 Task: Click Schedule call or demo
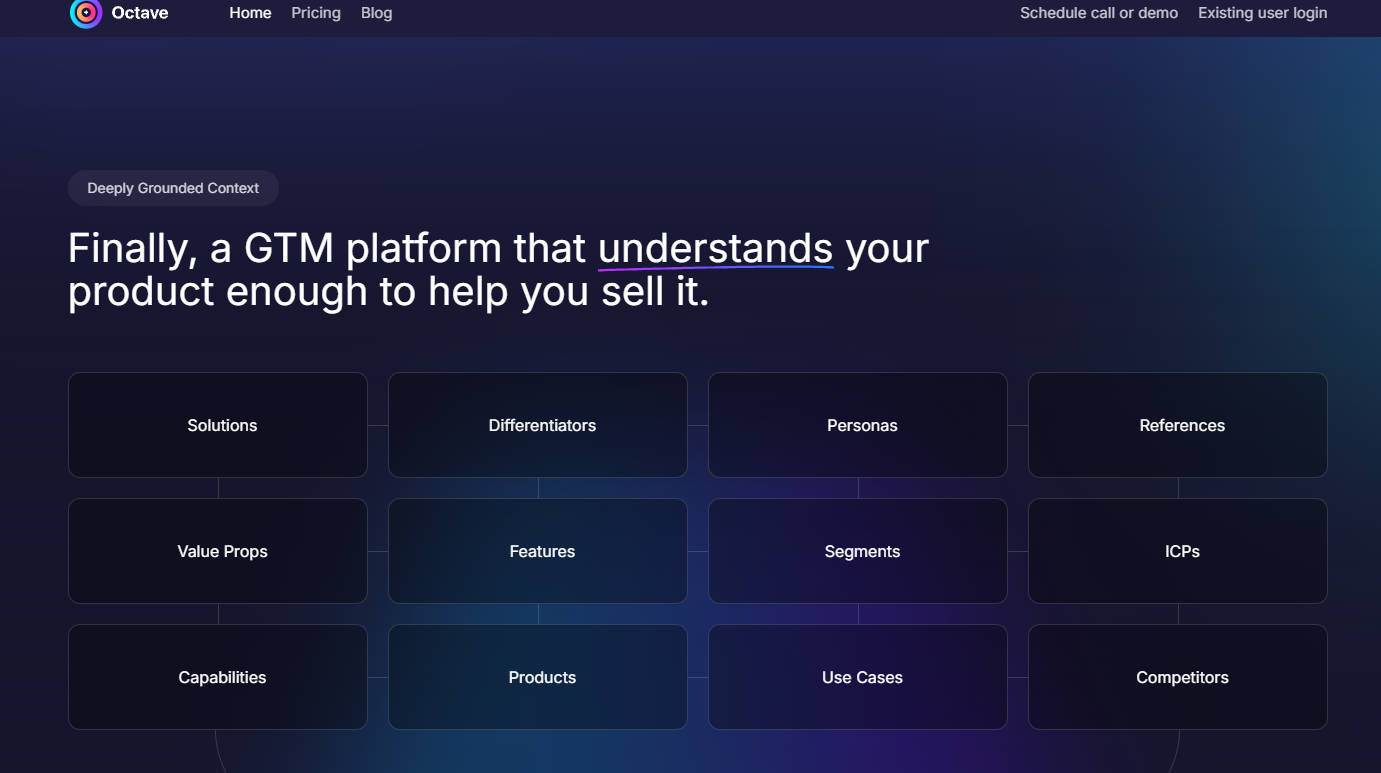[x=1098, y=13]
